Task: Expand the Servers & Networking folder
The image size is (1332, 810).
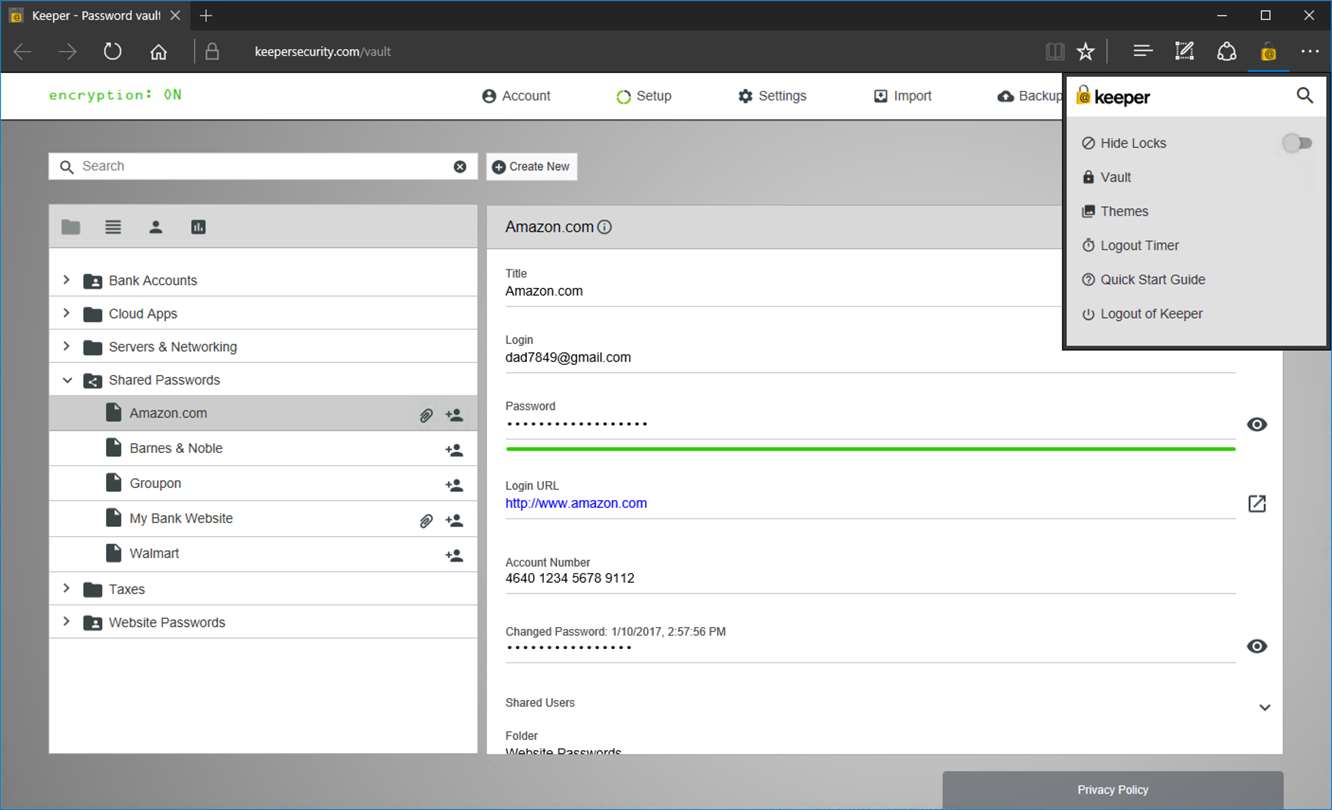Action: click(x=67, y=346)
